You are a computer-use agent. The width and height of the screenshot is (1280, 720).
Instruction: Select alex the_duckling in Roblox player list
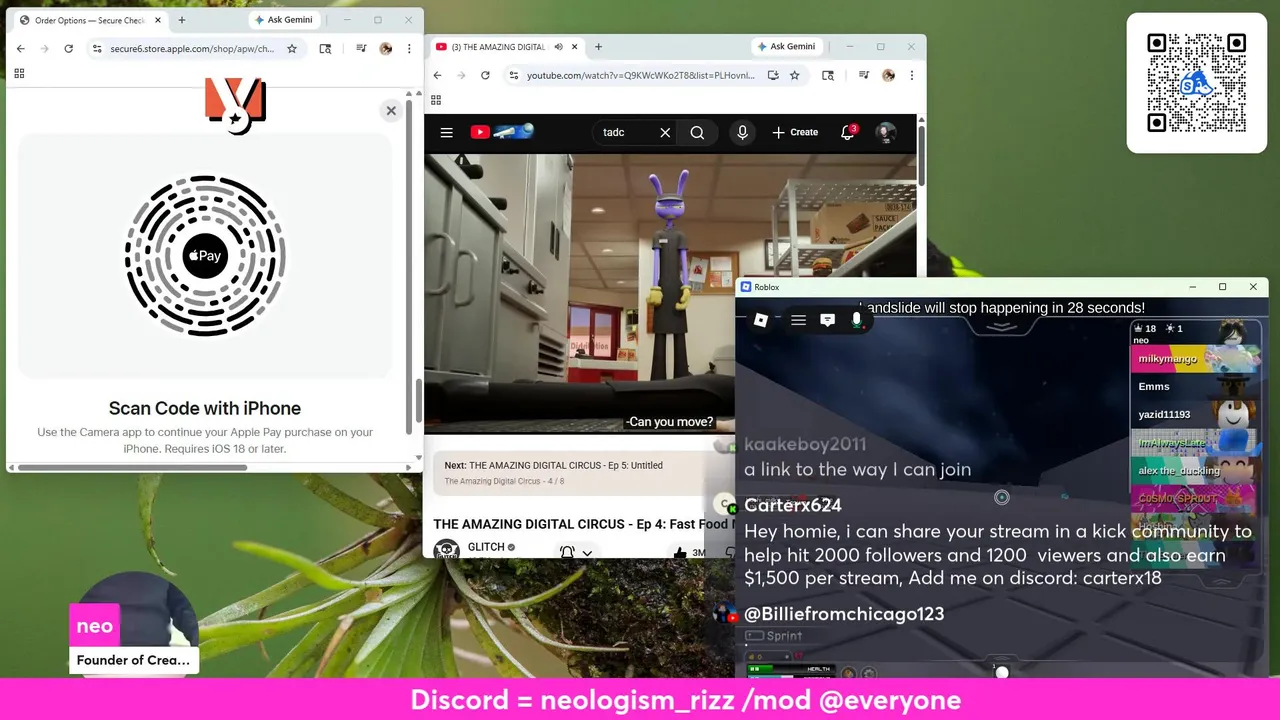click(1197, 470)
